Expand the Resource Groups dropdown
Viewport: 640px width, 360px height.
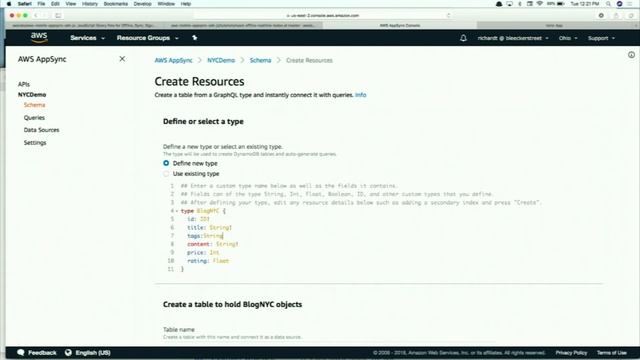tap(147, 38)
